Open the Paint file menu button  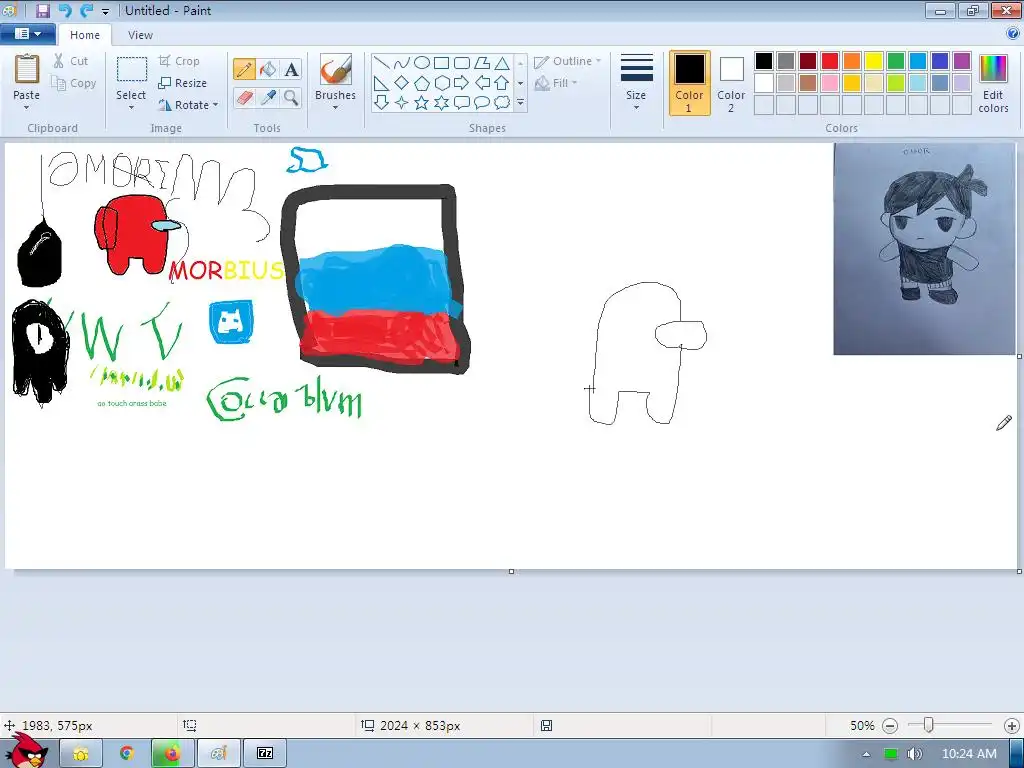(27, 33)
